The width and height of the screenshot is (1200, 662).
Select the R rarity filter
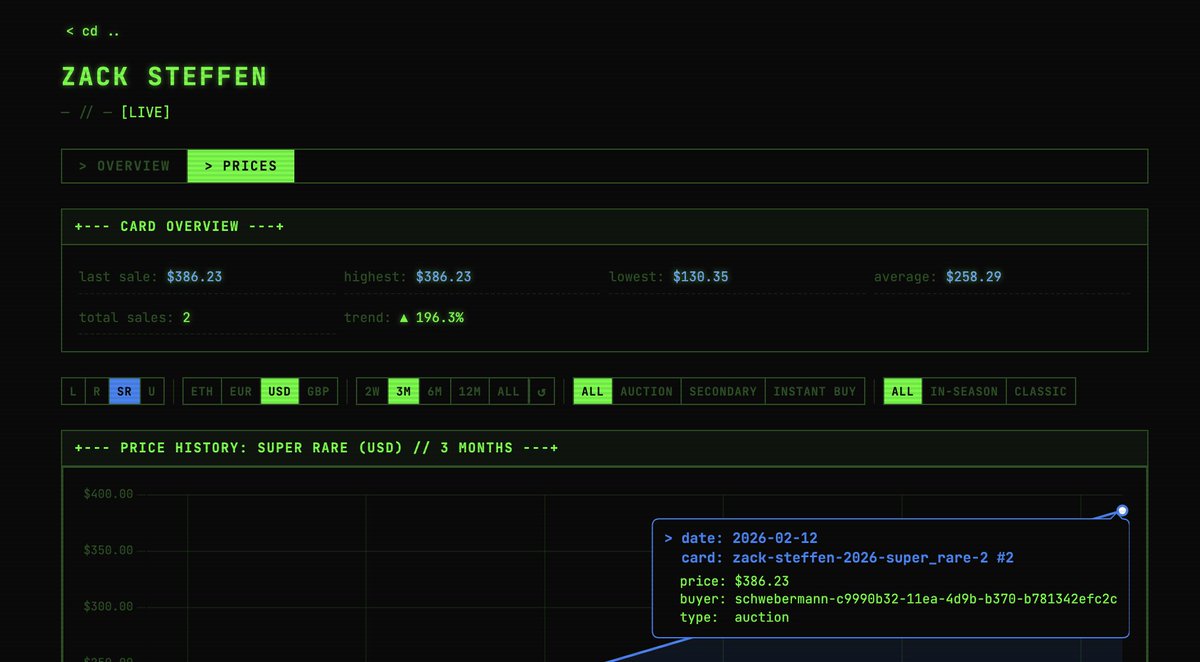pos(97,391)
